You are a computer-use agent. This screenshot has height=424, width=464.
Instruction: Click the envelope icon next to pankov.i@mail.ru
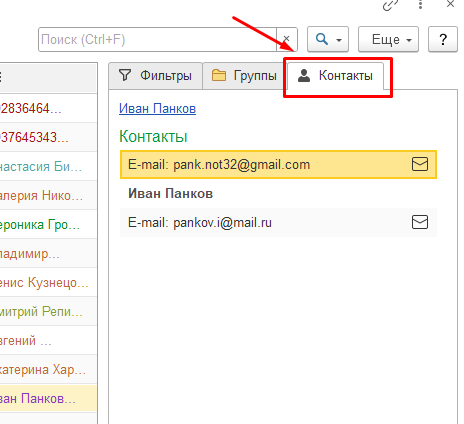click(420, 222)
